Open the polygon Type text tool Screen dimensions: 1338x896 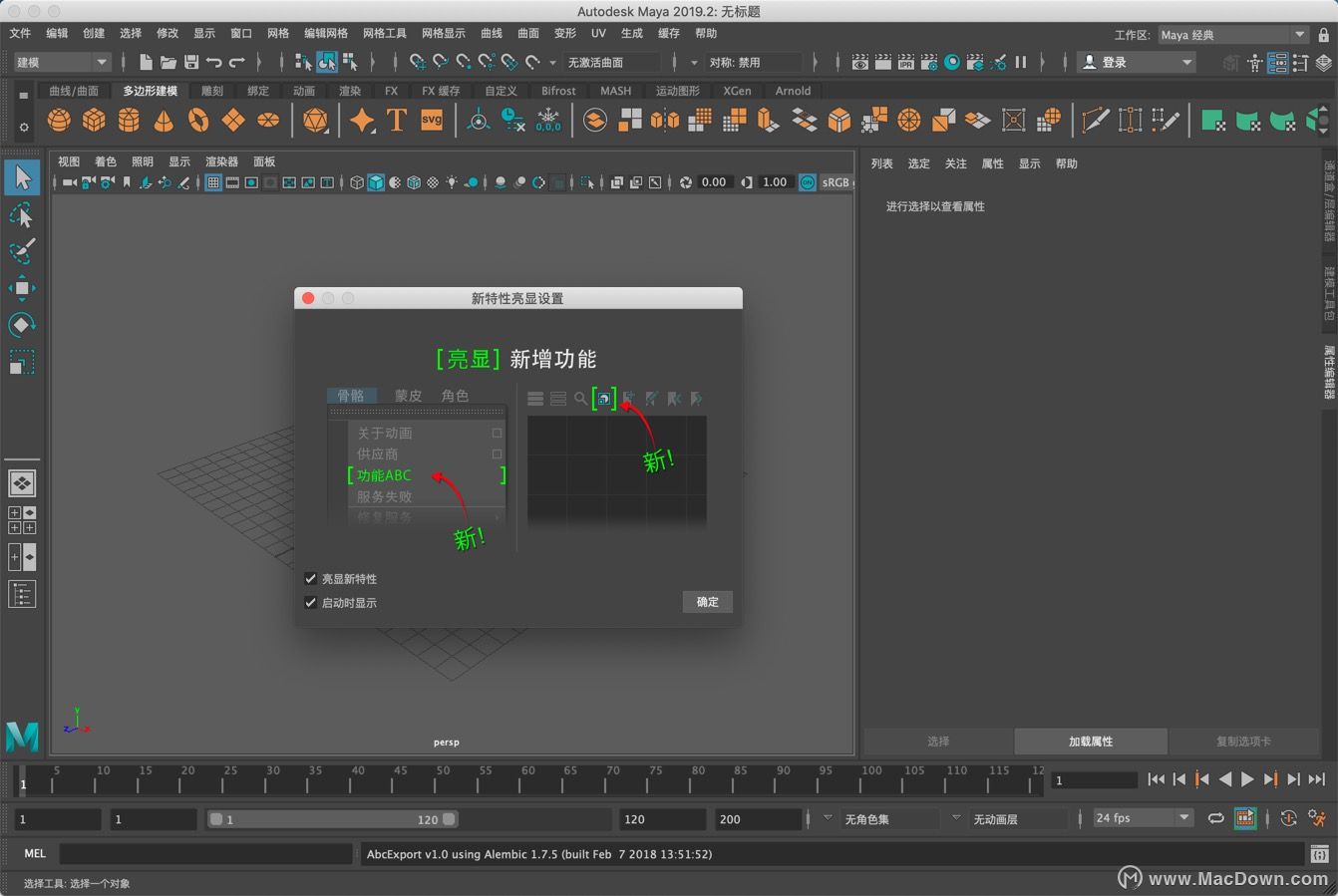pyautogui.click(x=397, y=121)
